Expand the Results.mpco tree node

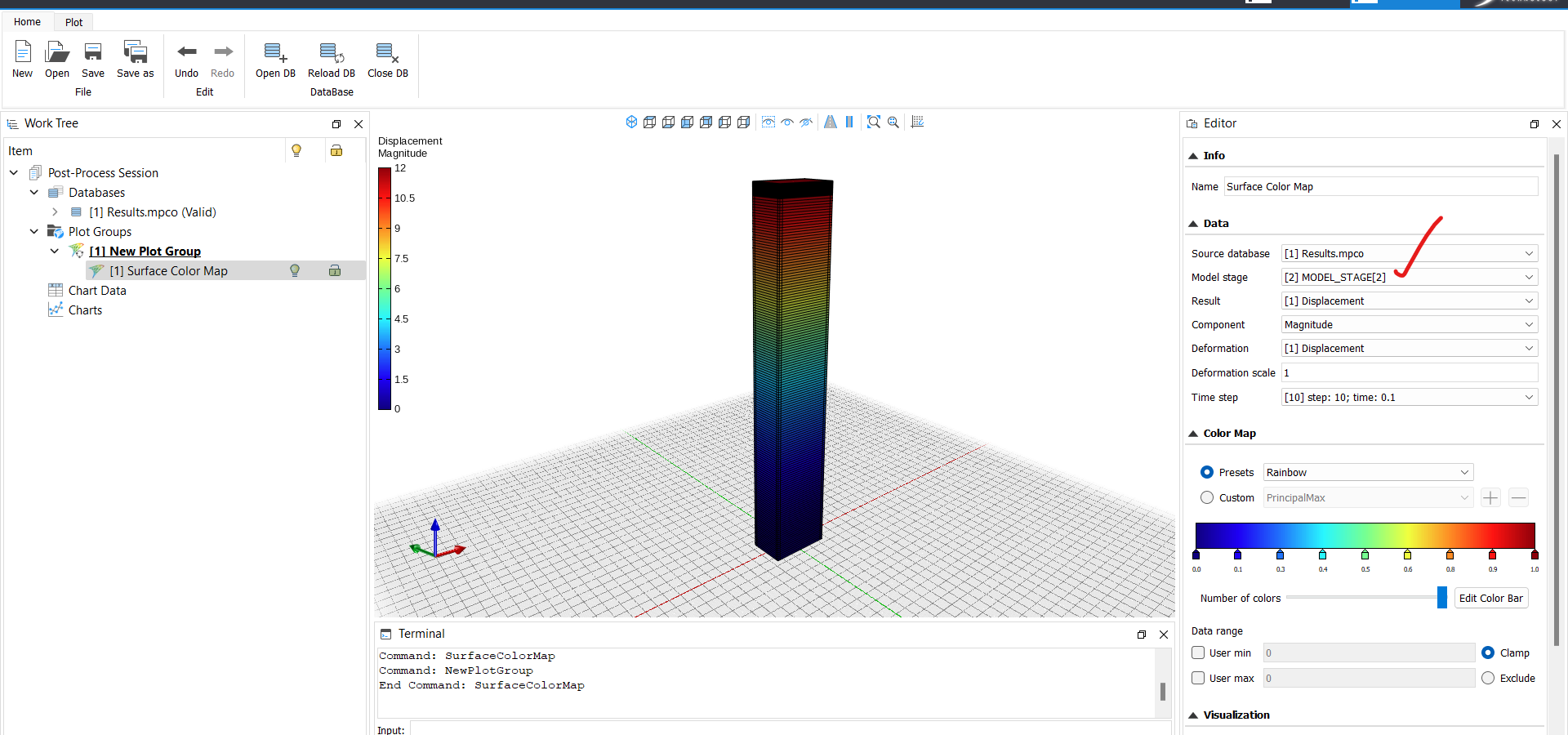click(x=55, y=212)
